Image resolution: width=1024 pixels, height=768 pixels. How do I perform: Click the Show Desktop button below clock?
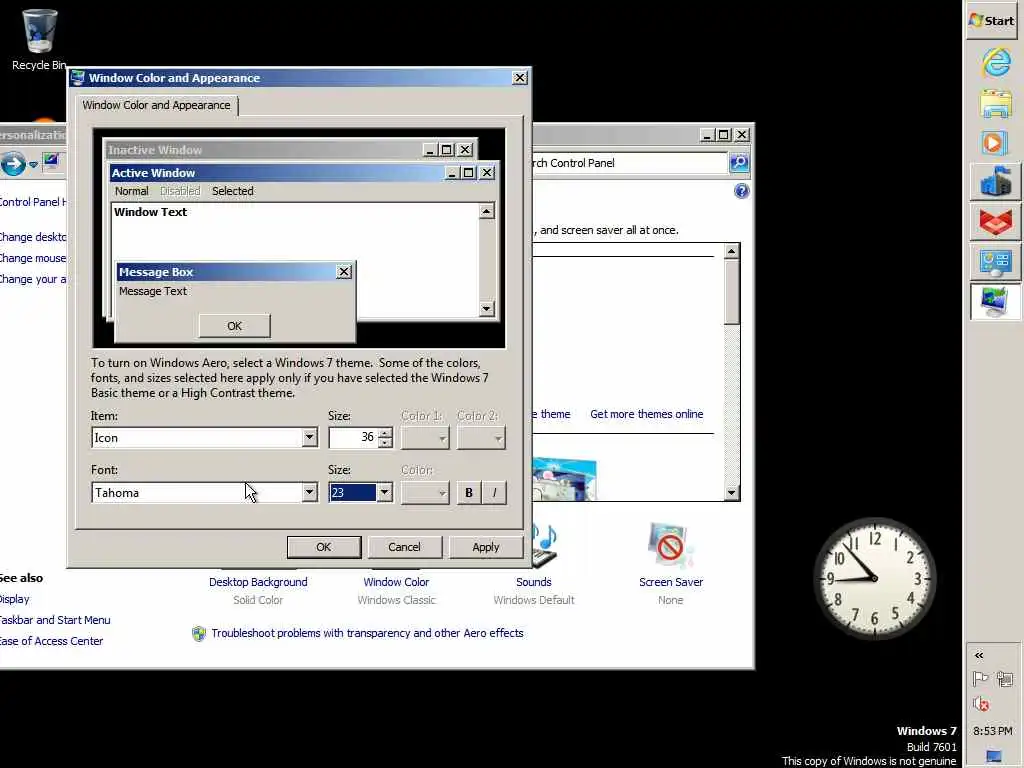(x=993, y=756)
